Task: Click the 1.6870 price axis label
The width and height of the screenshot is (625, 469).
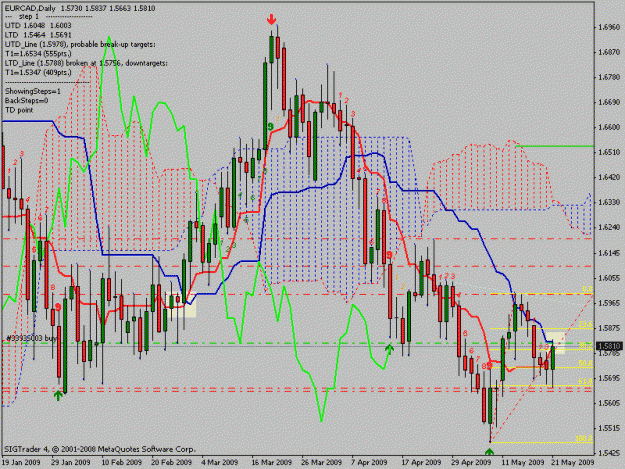Action: (609, 52)
